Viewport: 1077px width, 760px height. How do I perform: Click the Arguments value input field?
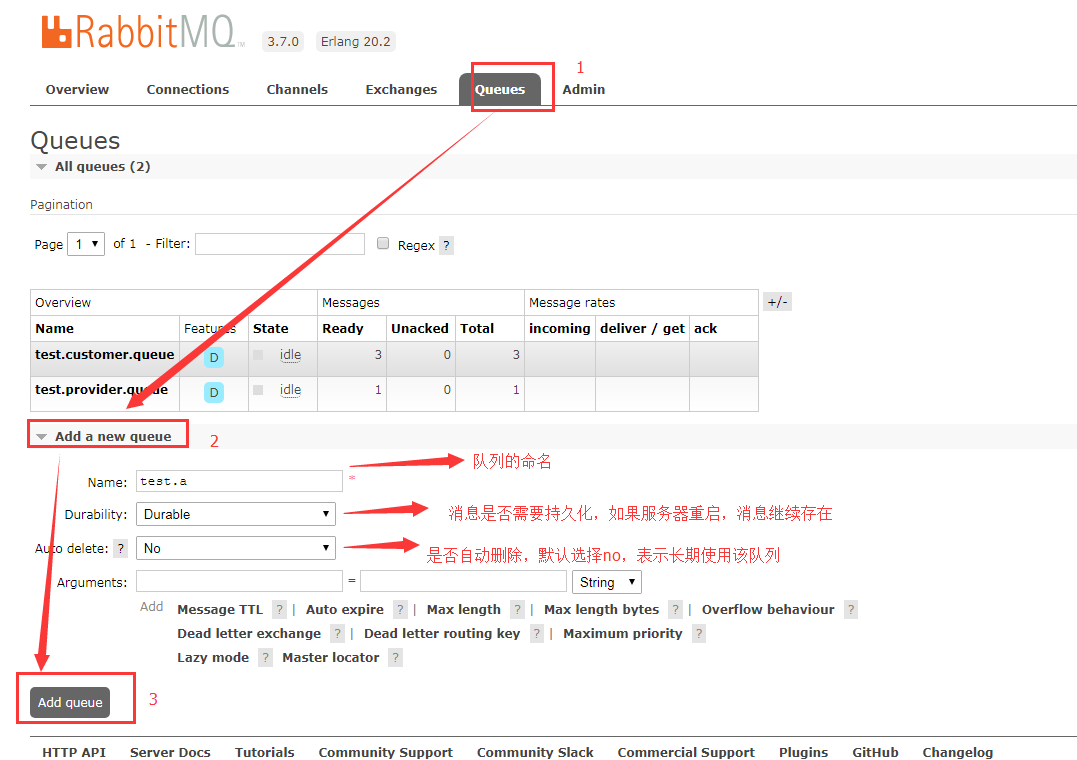pos(464,581)
